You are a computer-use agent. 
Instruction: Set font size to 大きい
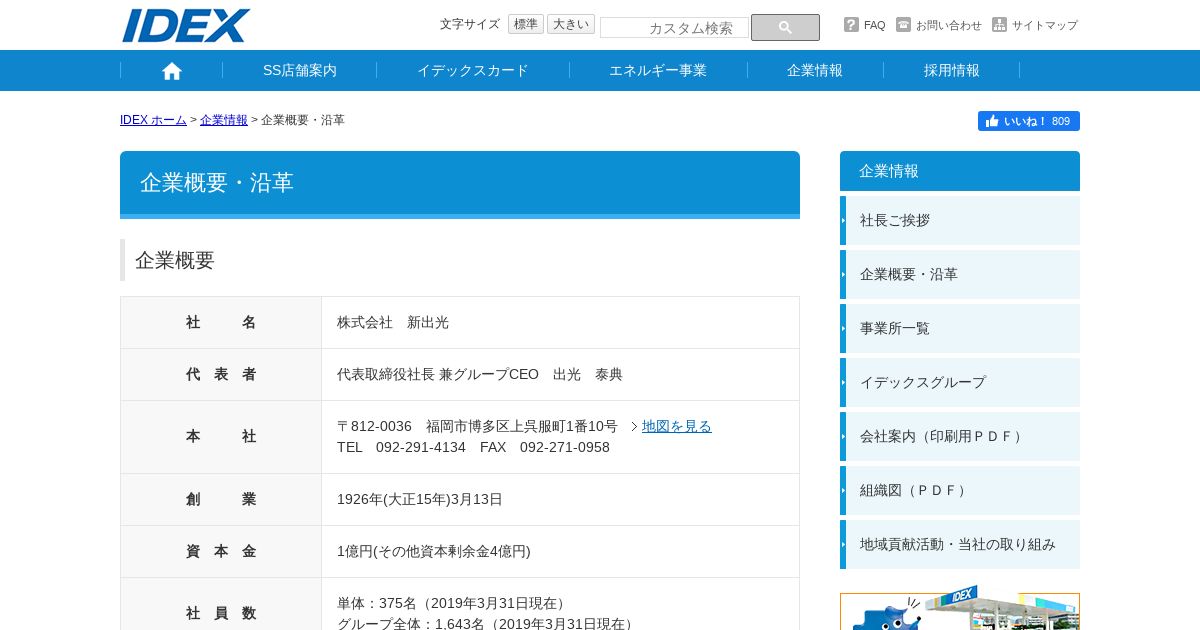coord(571,24)
